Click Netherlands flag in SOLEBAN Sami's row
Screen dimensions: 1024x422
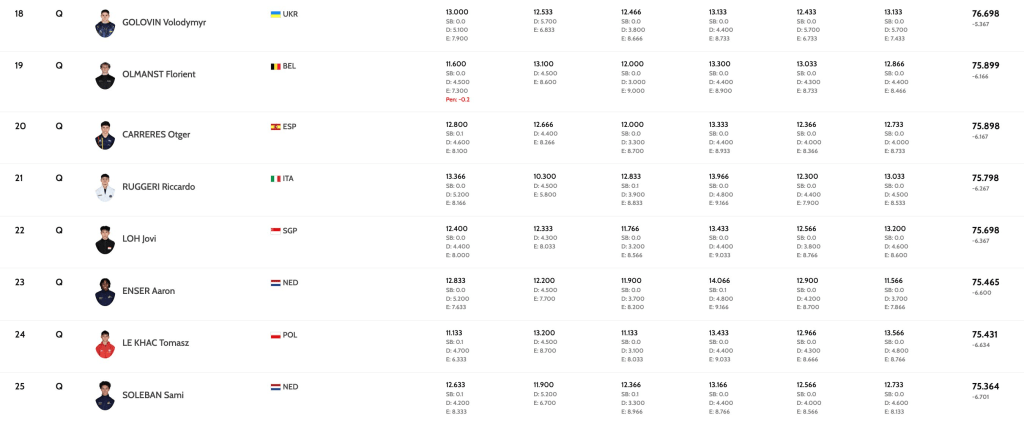click(x=275, y=387)
